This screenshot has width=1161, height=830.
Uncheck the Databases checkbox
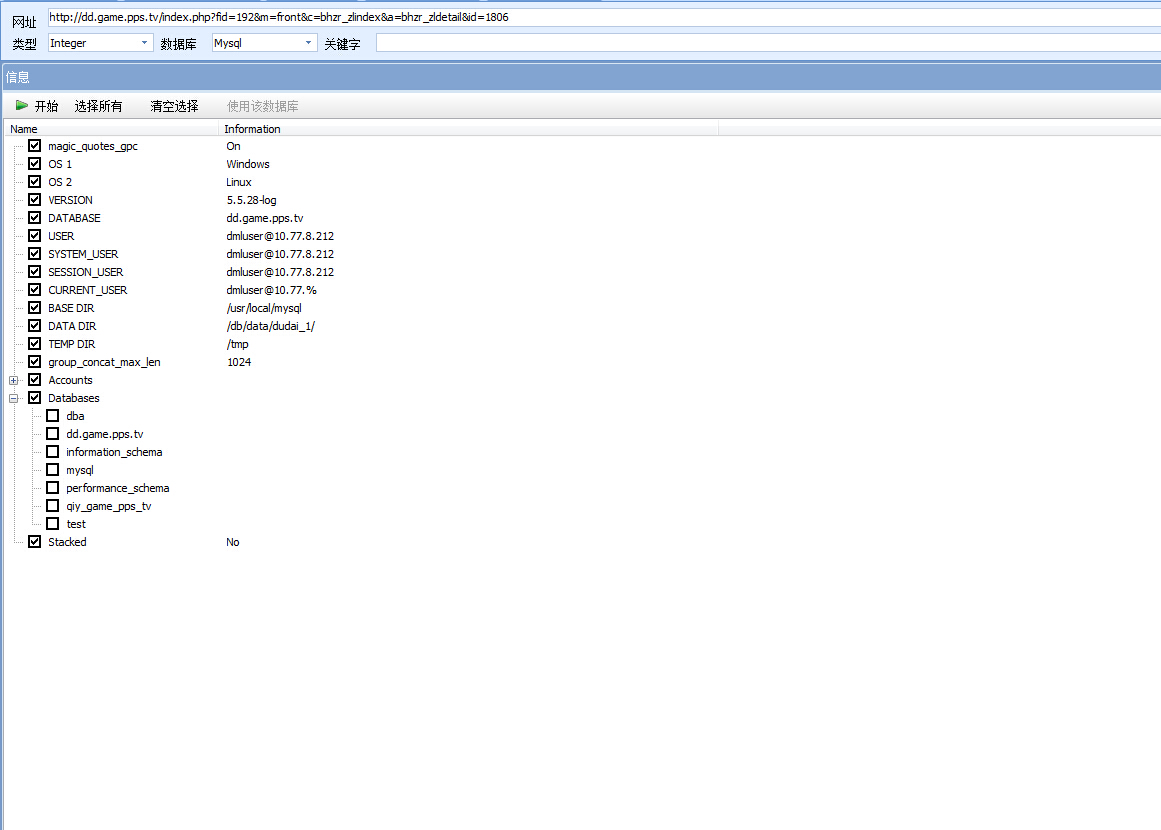(35, 398)
